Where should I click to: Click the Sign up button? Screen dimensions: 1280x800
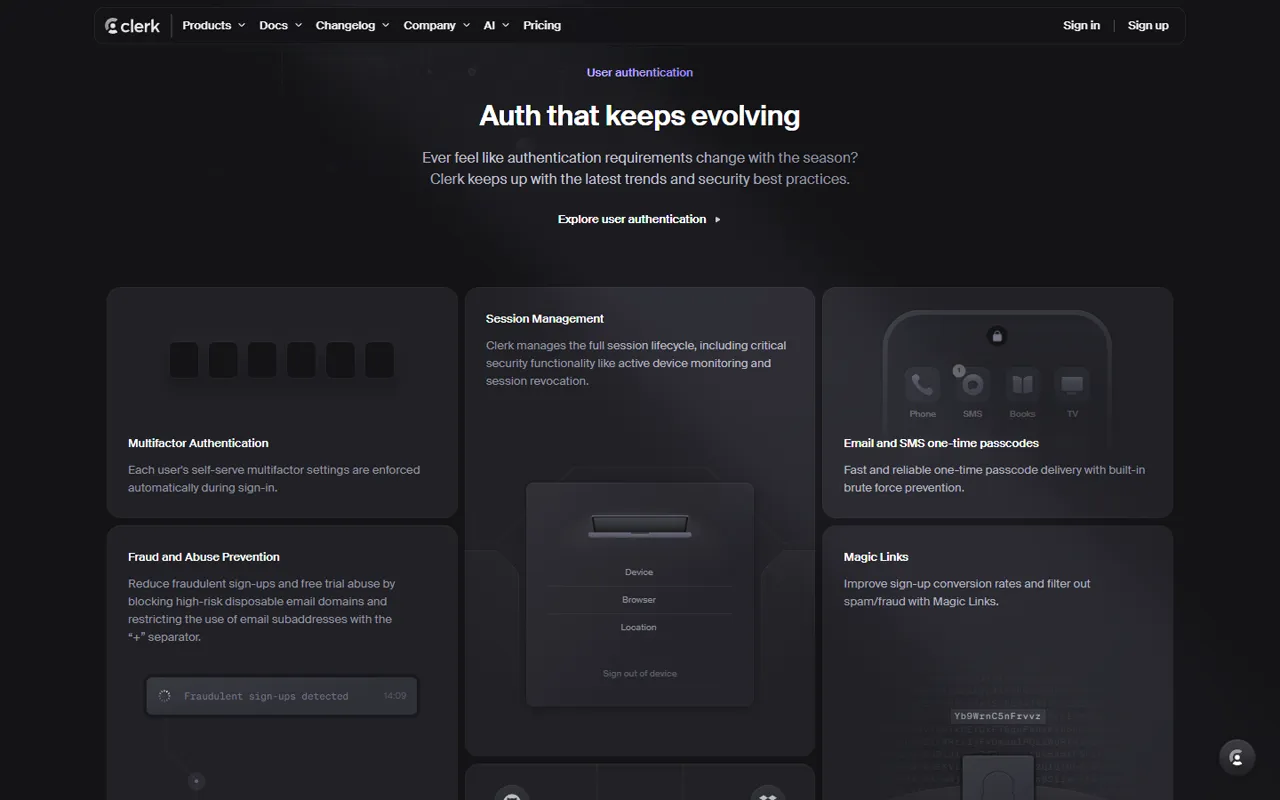point(1148,26)
